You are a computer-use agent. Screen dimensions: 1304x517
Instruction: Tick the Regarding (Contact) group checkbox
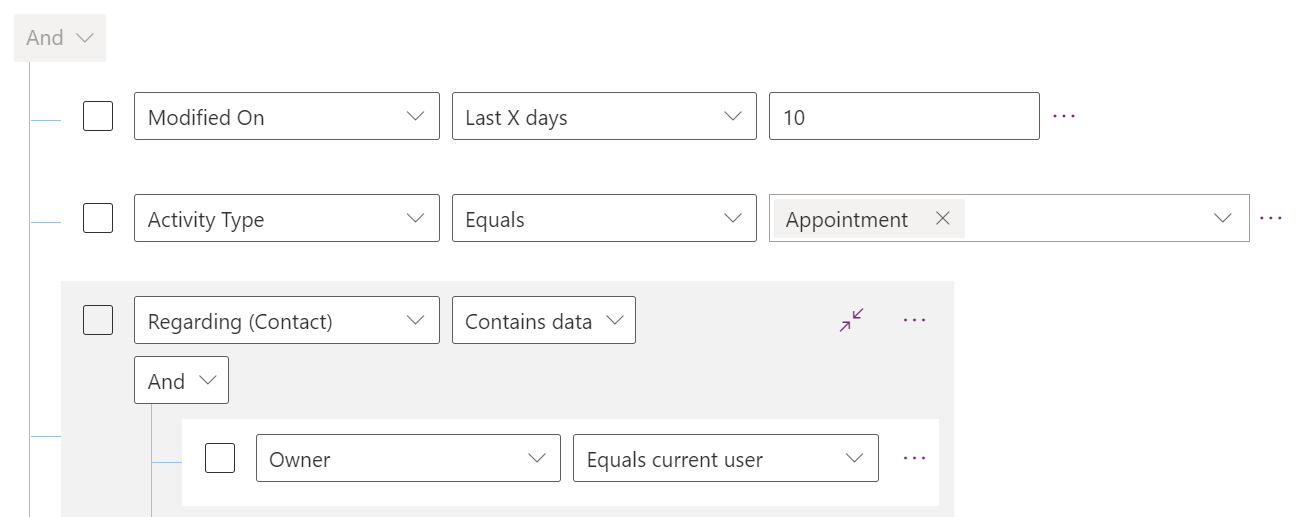click(x=98, y=320)
